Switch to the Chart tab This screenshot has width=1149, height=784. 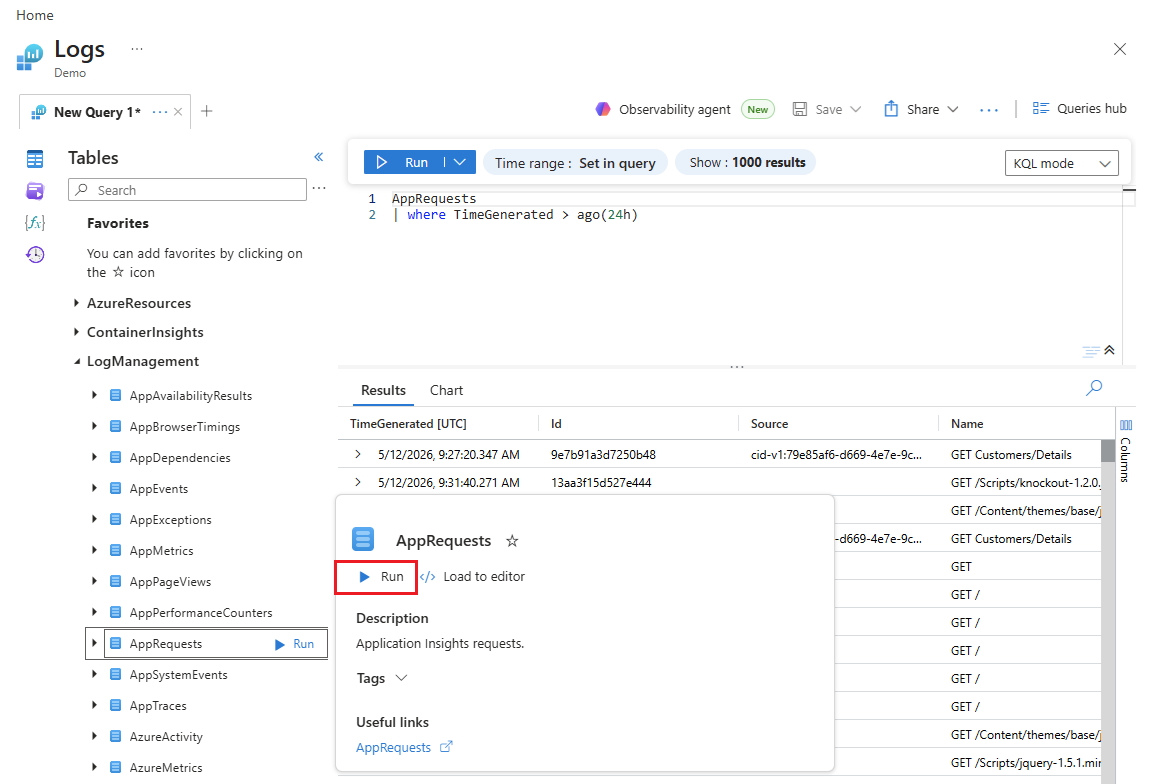click(x=446, y=391)
